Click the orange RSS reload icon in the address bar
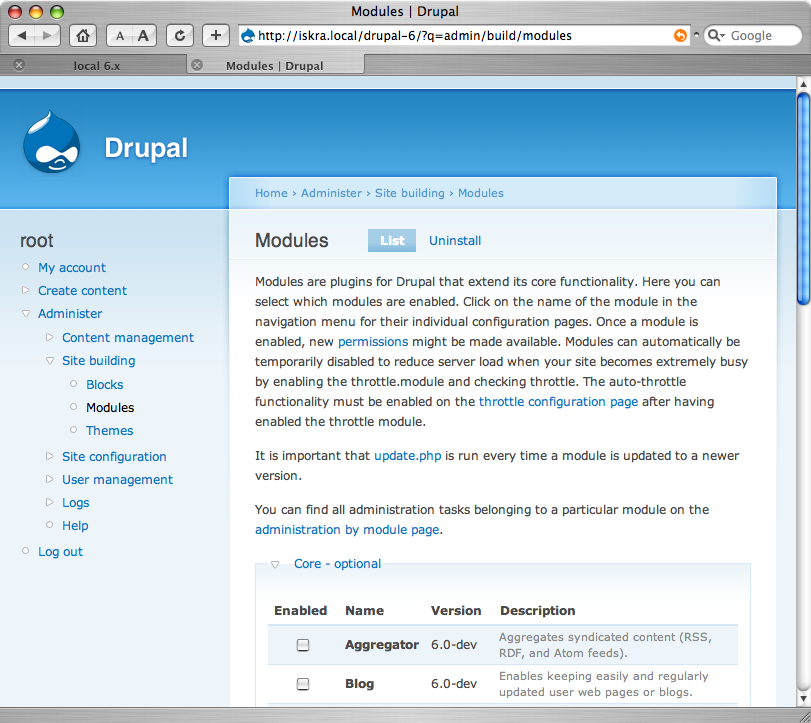This screenshot has width=811, height=723. click(680, 36)
